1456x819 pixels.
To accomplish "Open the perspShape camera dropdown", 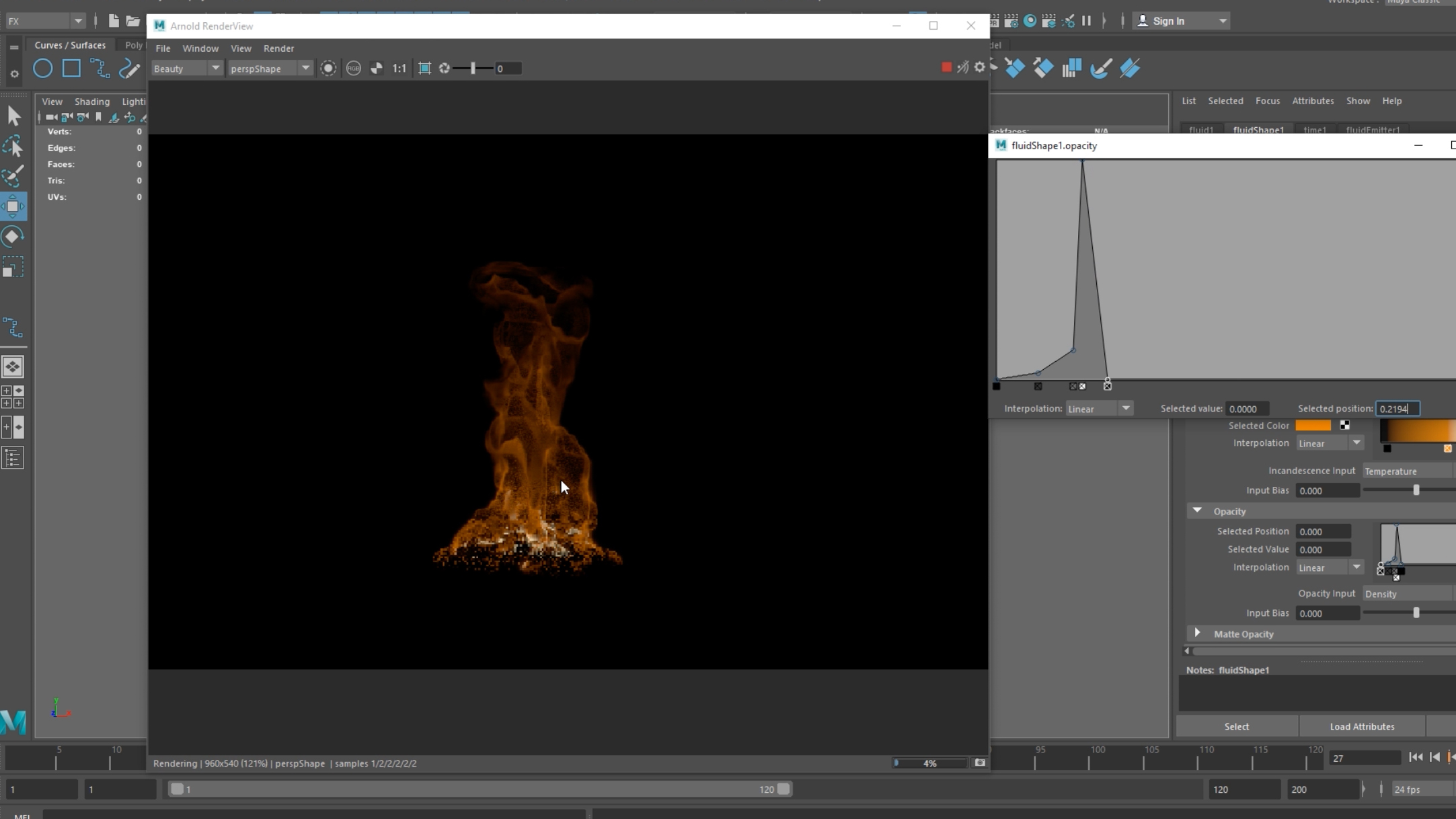I will (270, 69).
